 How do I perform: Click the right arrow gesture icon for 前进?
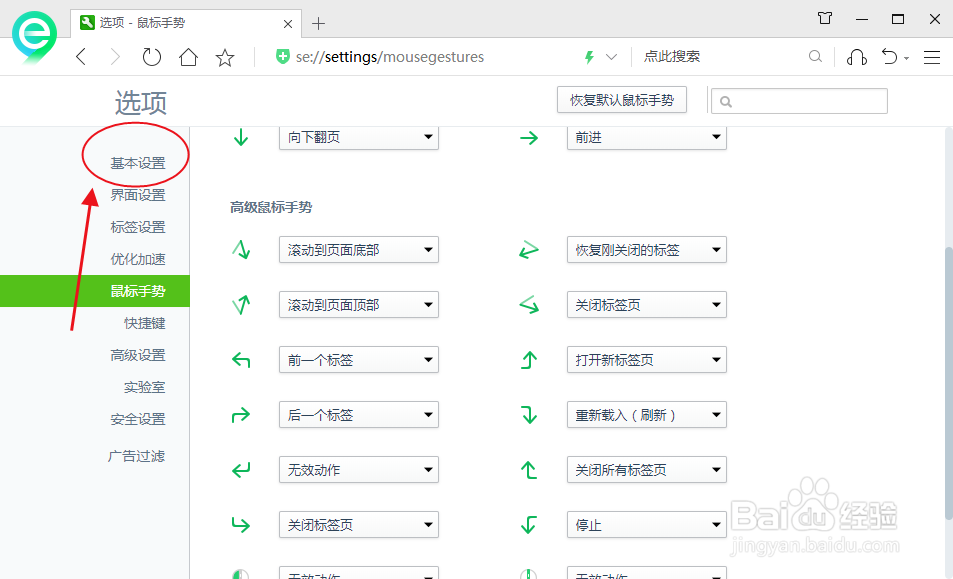coord(529,138)
